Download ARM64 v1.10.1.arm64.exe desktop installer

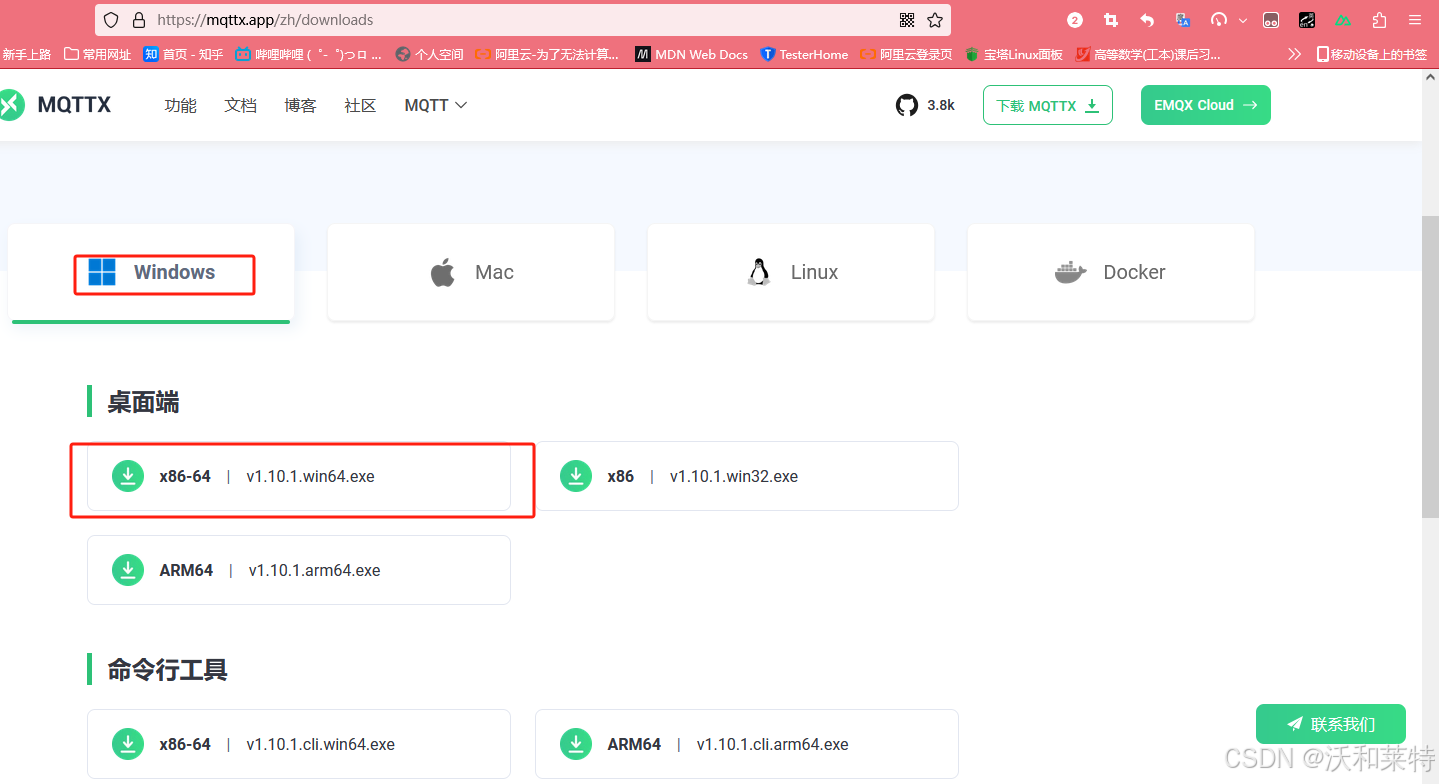pyautogui.click(x=299, y=570)
